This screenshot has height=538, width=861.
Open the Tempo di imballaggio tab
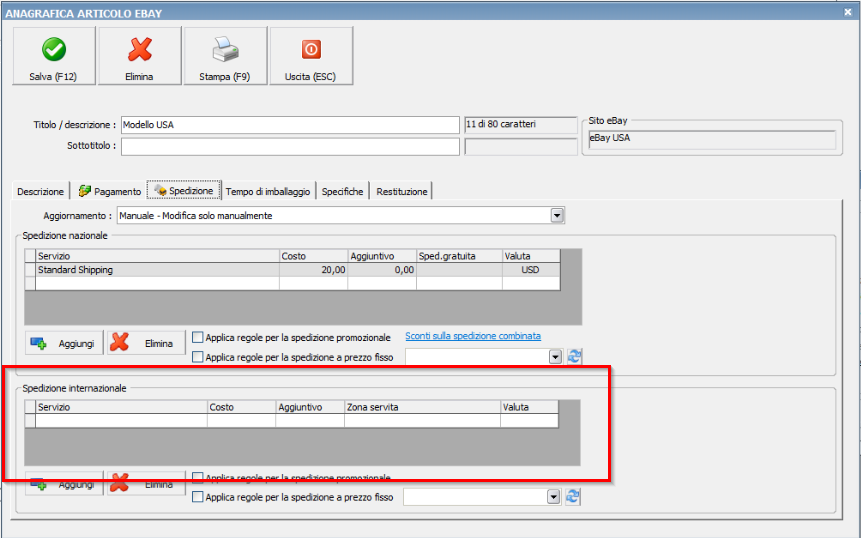point(268,192)
